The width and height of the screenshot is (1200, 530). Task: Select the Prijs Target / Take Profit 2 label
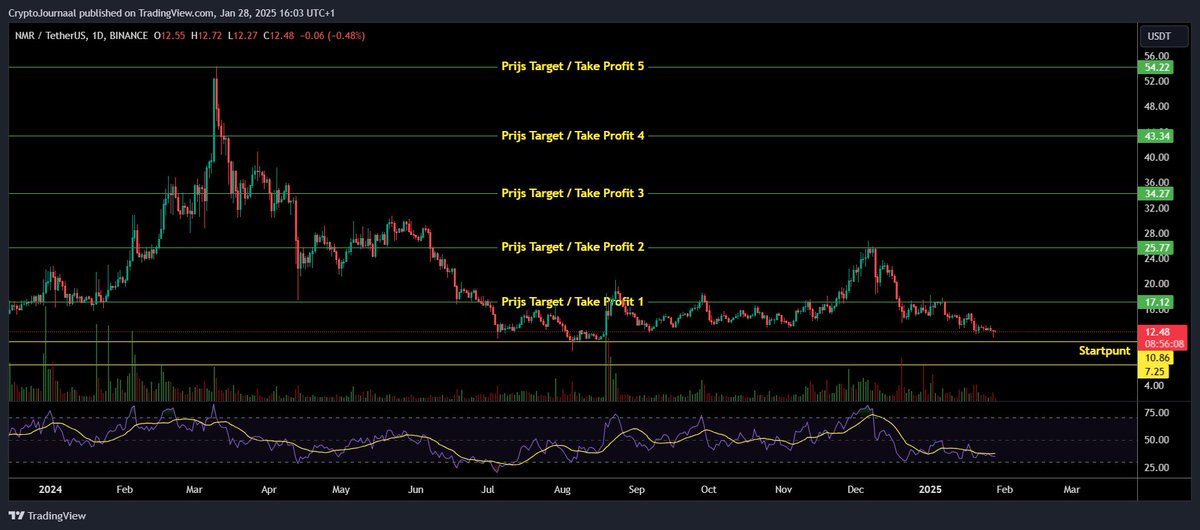point(573,246)
